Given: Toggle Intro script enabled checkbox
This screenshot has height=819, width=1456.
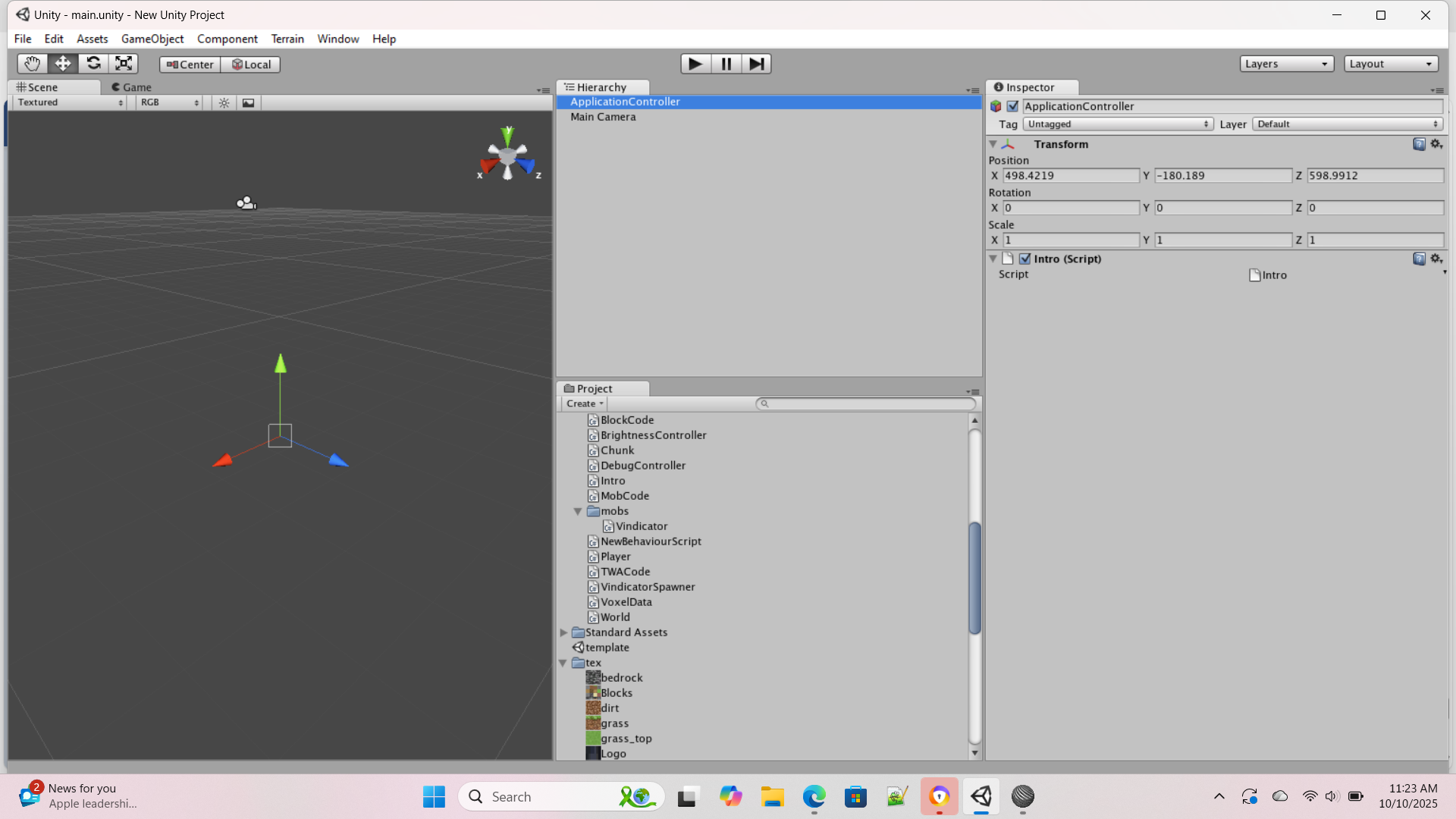Looking at the screenshot, I should click(1025, 259).
